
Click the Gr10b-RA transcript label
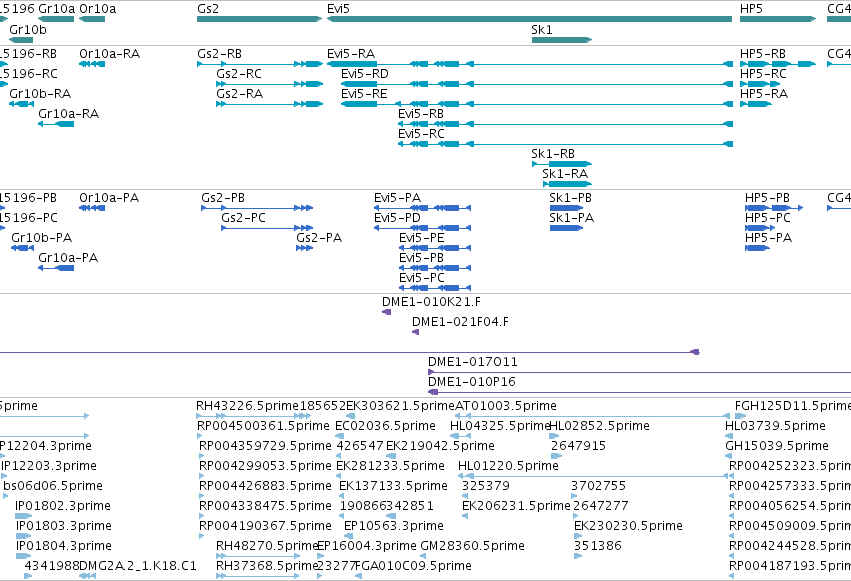click(x=40, y=94)
